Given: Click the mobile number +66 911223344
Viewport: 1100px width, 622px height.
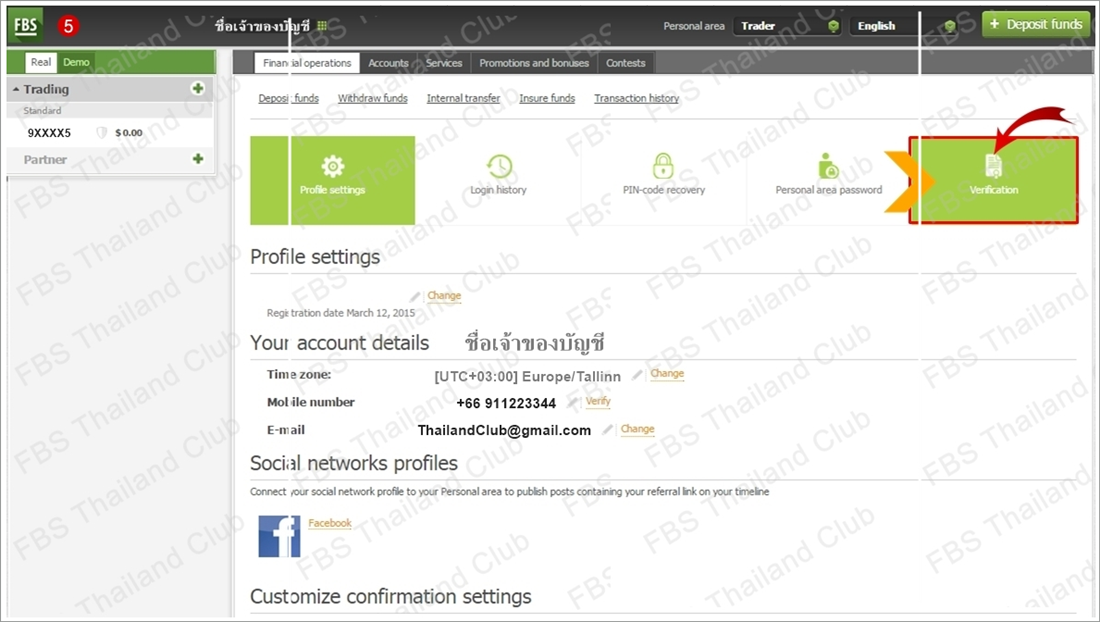Looking at the screenshot, I should [506, 403].
